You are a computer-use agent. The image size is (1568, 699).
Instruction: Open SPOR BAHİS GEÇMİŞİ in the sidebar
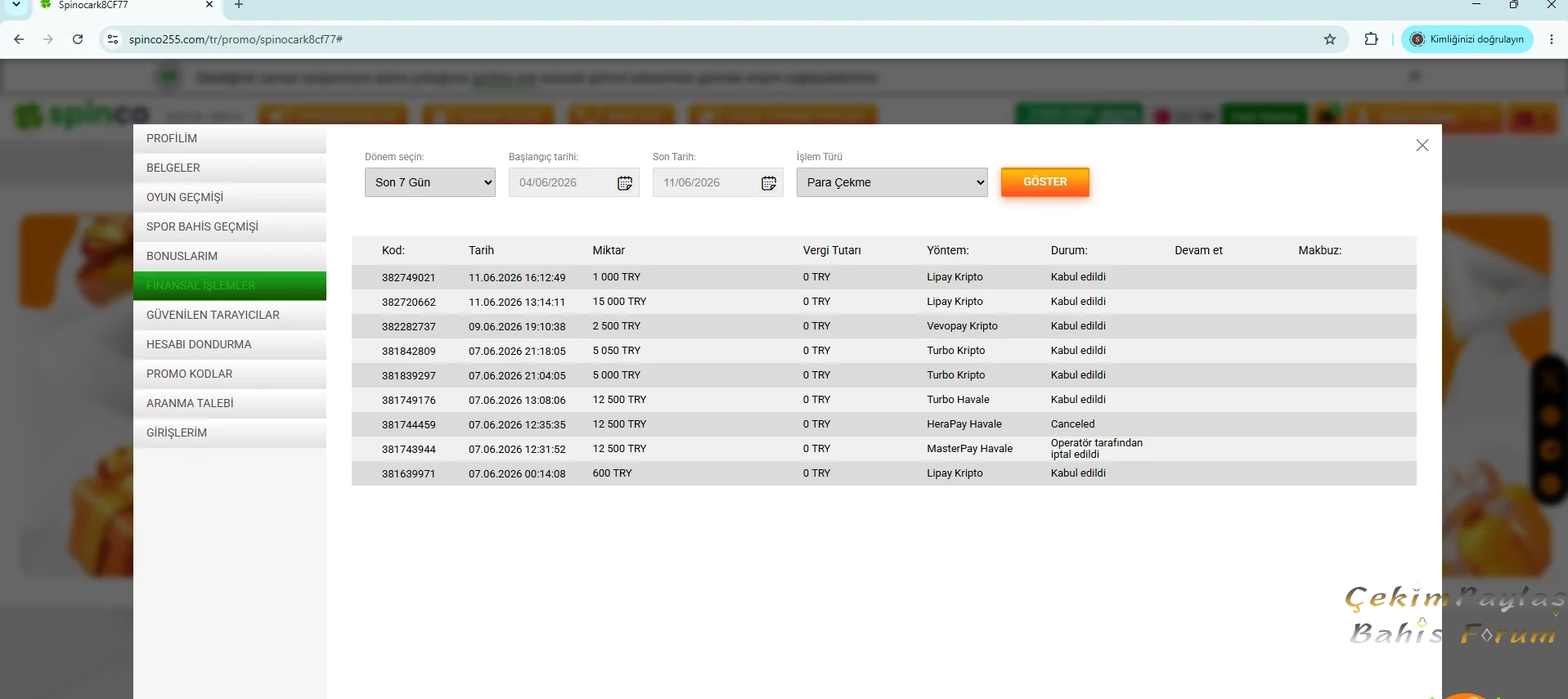[230, 226]
